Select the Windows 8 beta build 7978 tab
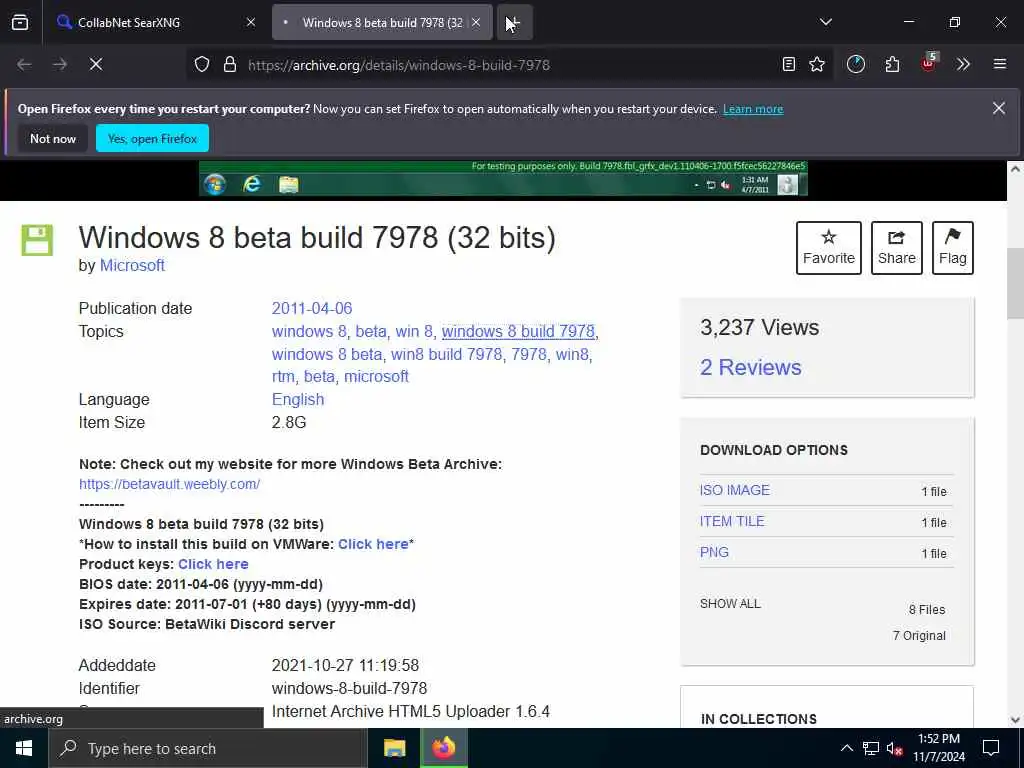This screenshot has width=1024, height=768. pos(382,22)
